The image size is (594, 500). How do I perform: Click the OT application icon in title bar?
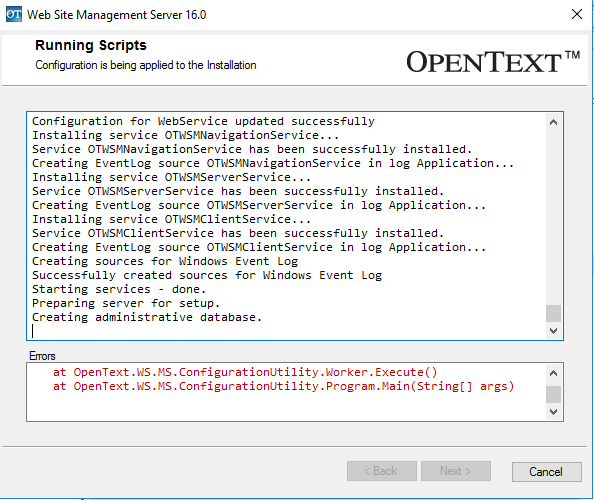(14, 15)
